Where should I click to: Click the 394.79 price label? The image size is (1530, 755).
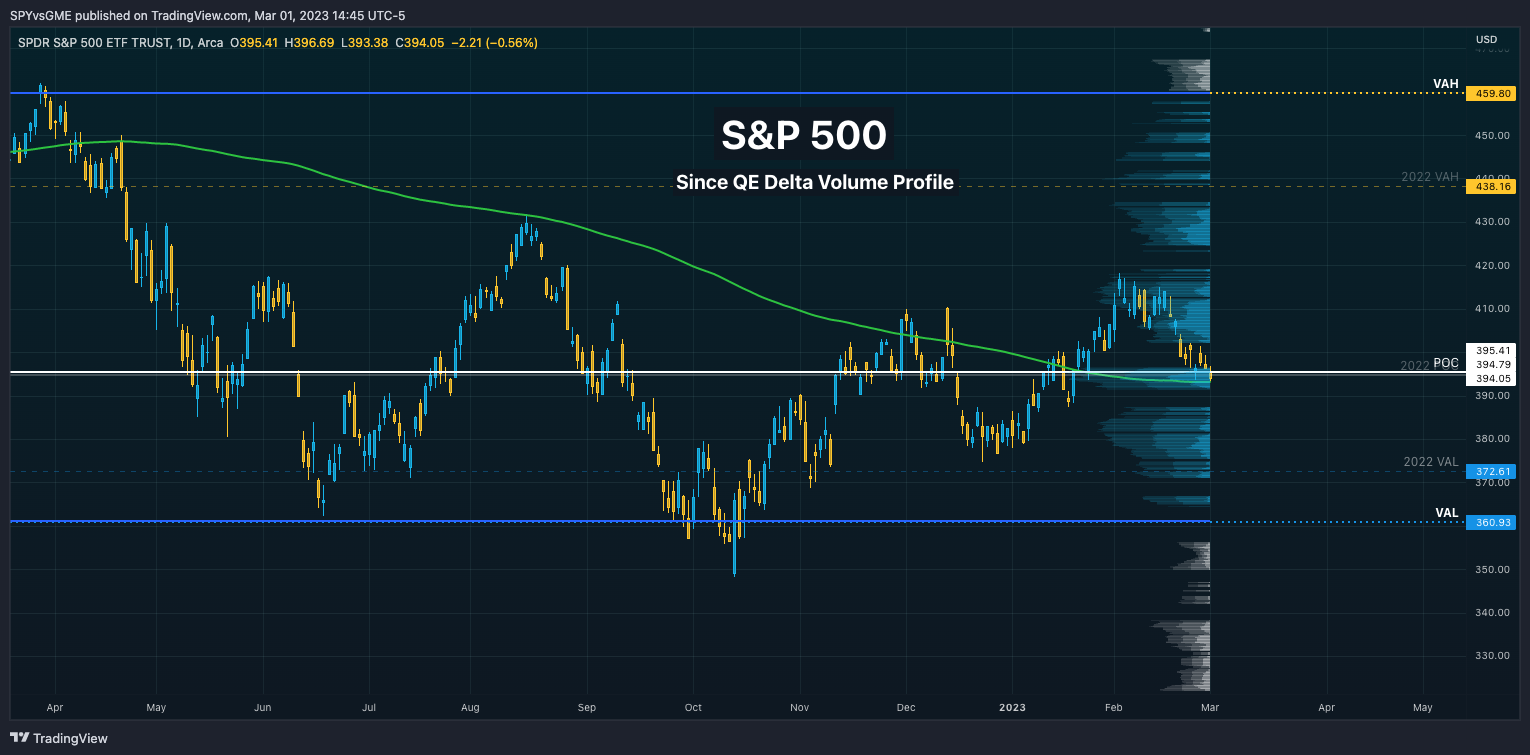click(x=1491, y=364)
